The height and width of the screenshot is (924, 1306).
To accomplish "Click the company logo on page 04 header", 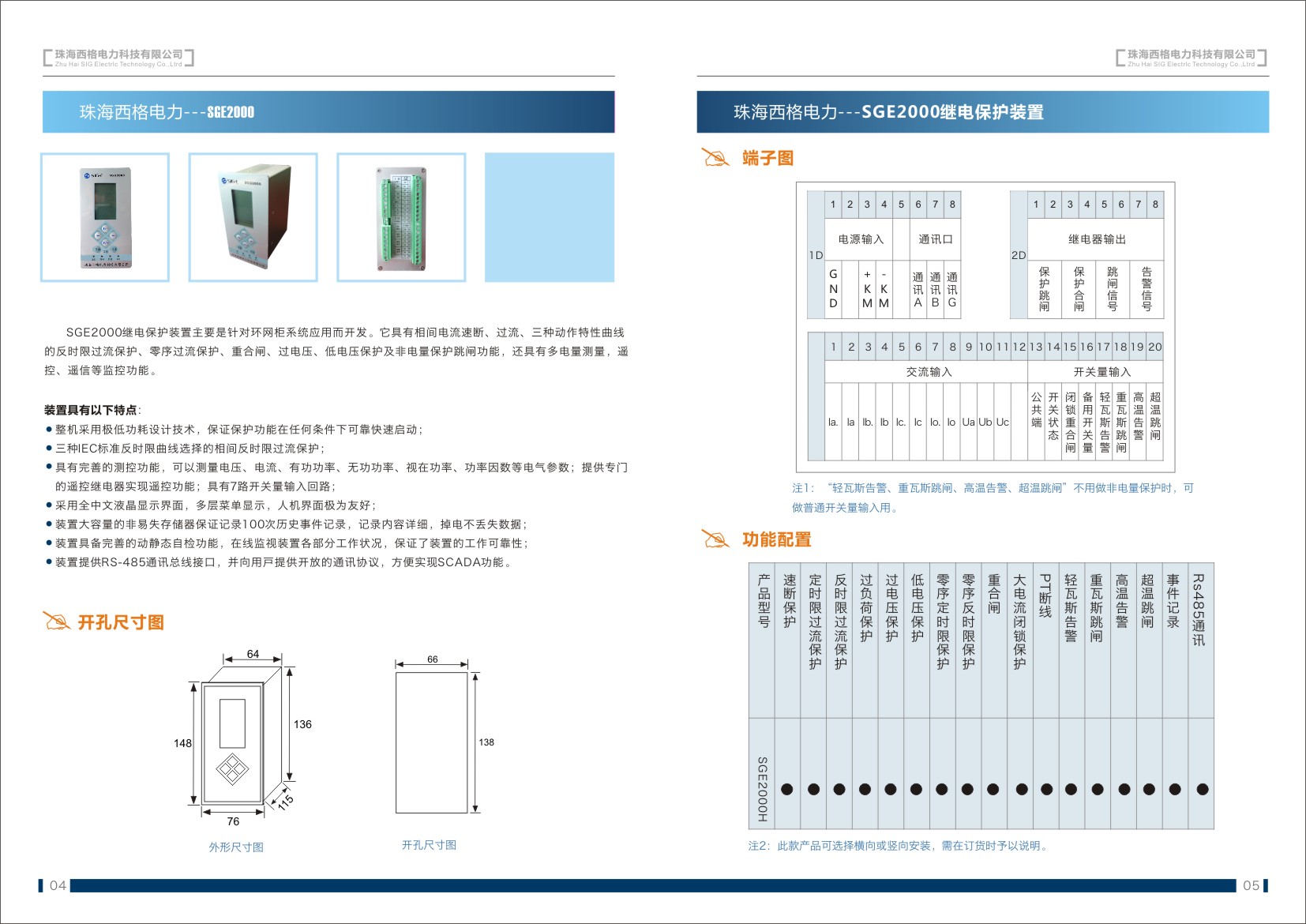I will (118, 58).
